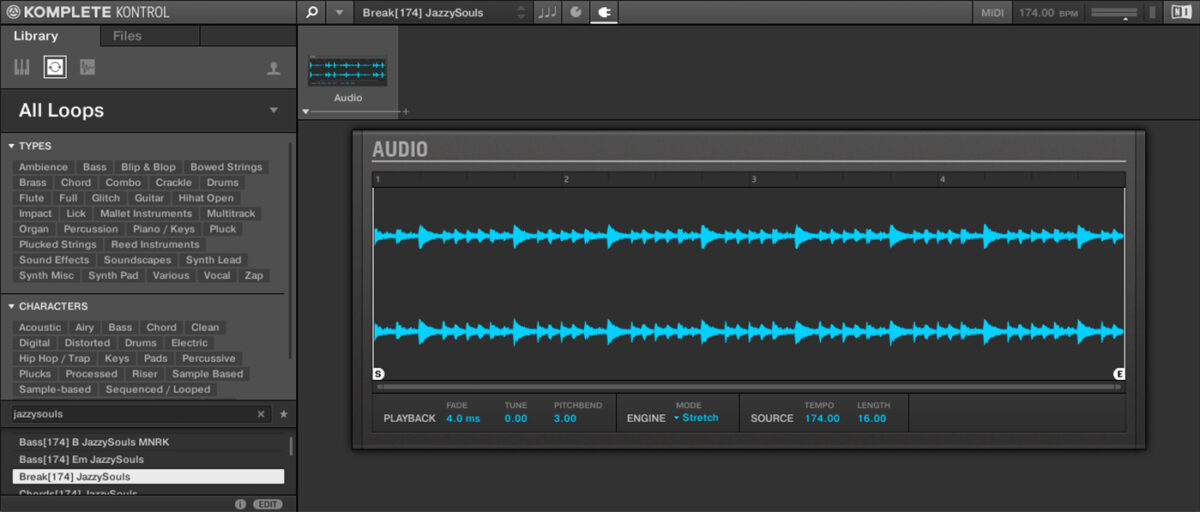Screen dimensions: 1200x512
Task: Toggle the Piano / Keys type tag
Action: [166, 229]
